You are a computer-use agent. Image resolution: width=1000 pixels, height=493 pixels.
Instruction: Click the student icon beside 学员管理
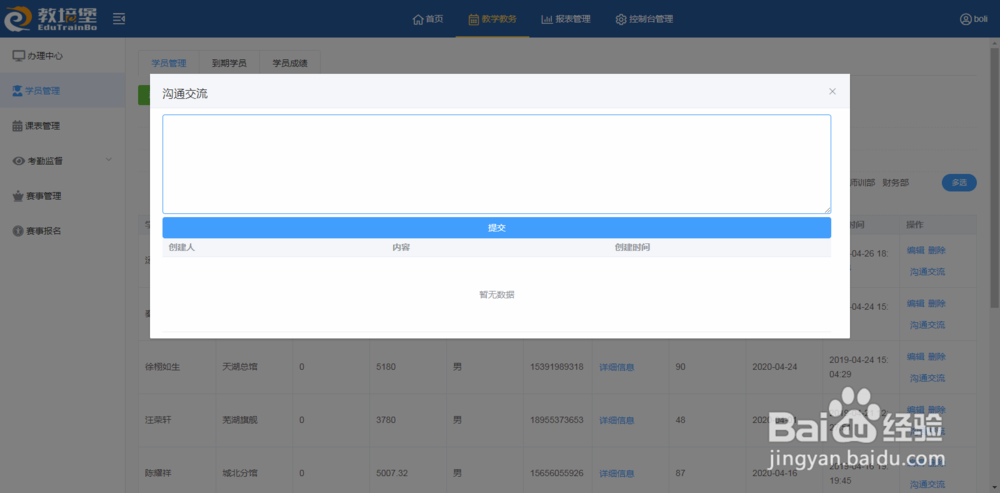18,91
